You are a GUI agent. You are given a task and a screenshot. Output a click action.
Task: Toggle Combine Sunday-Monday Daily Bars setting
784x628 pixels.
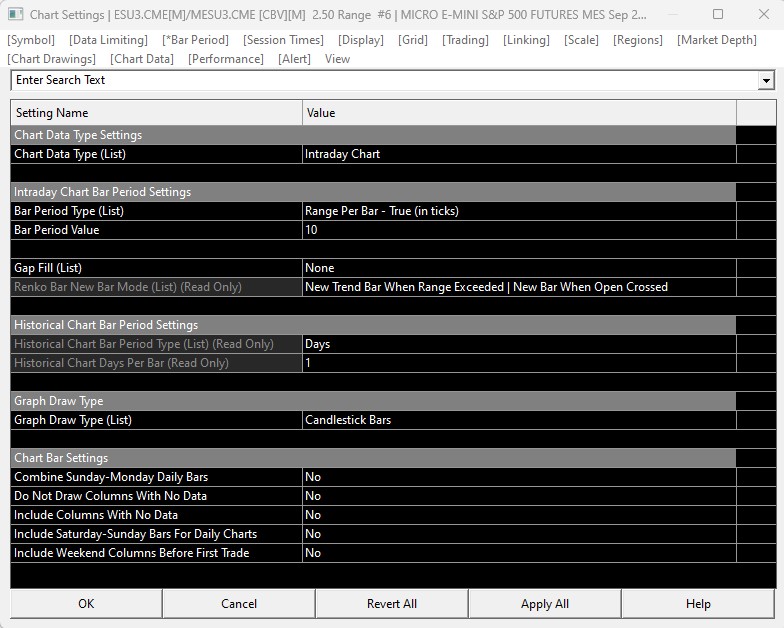(x=518, y=477)
